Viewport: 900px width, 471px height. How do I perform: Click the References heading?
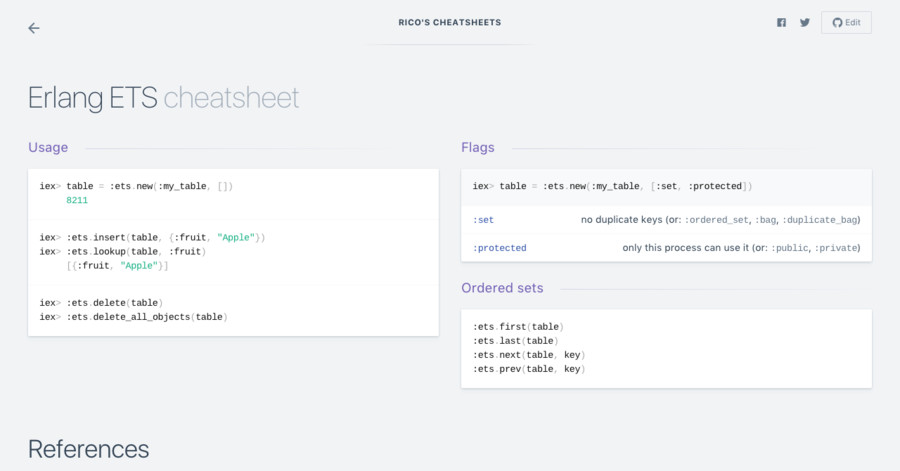pyautogui.click(x=88, y=449)
